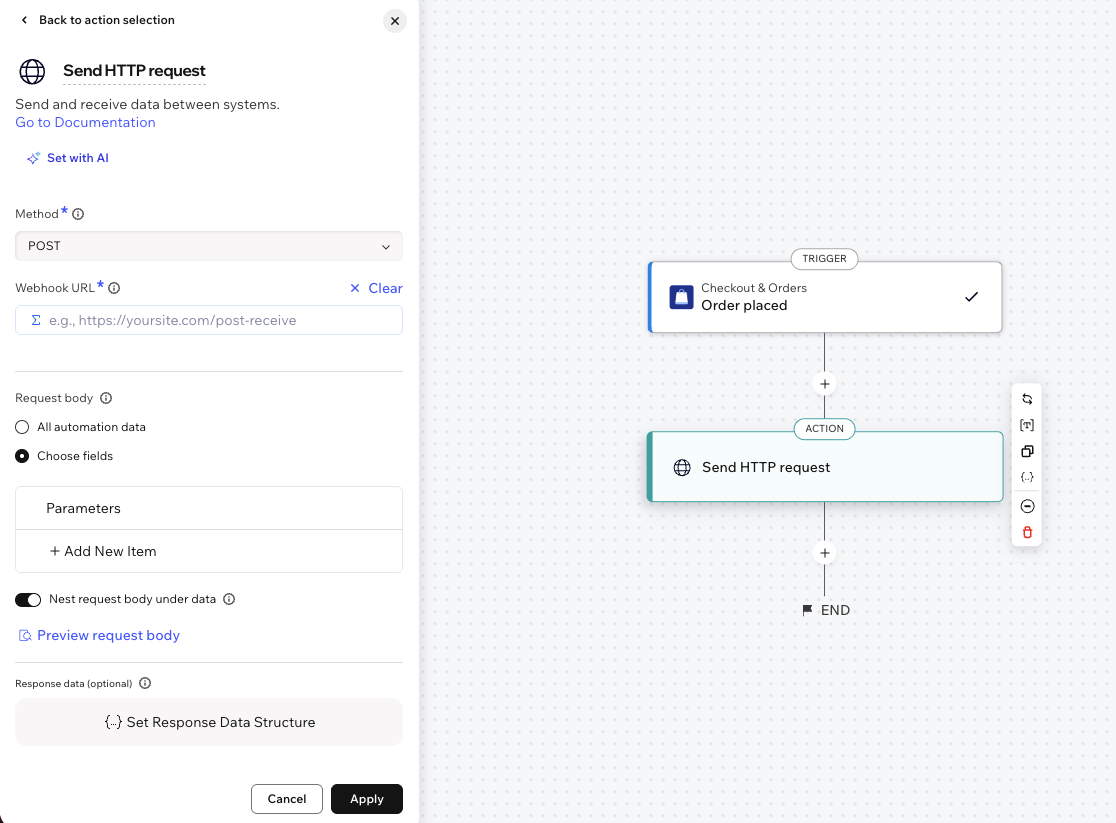The image size is (1116, 823).
Task: Click the swap action icon in the side toolbar
Action: click(1027, 399)
